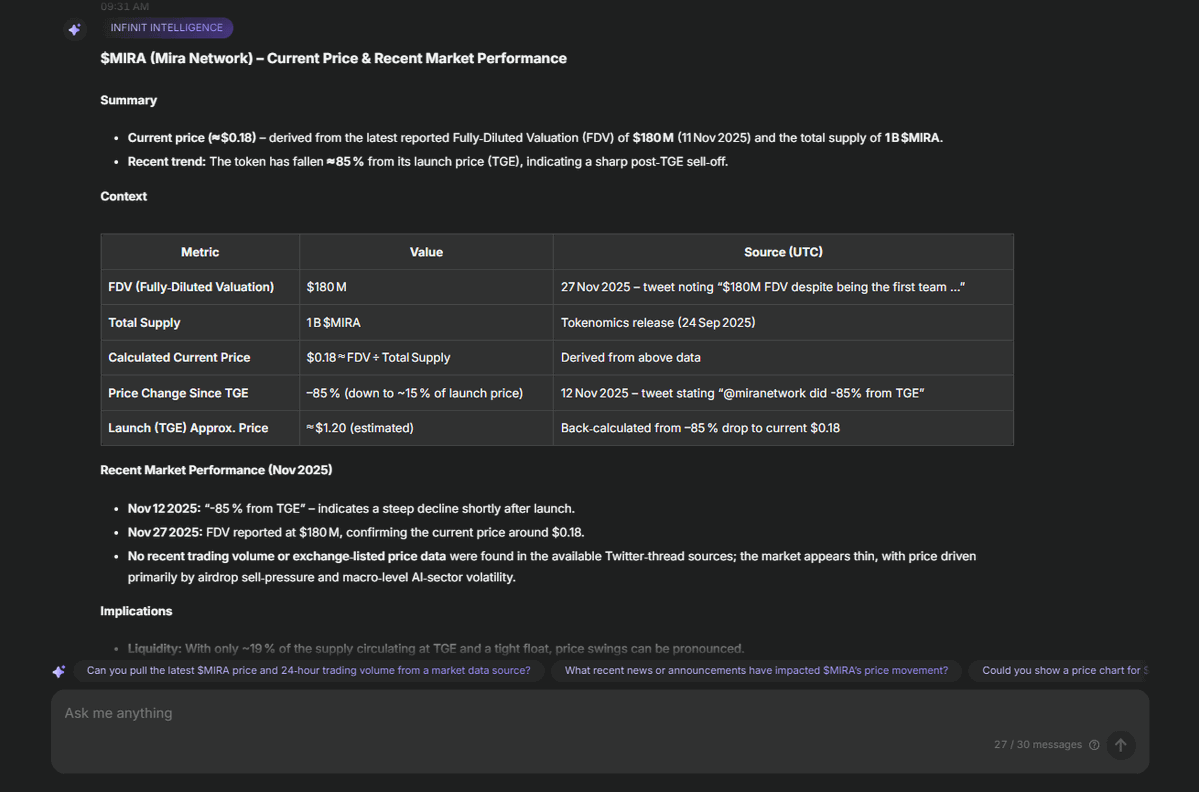
Task: Click the 'Source (UTC)' column header
Action: [x=783, y=252]
